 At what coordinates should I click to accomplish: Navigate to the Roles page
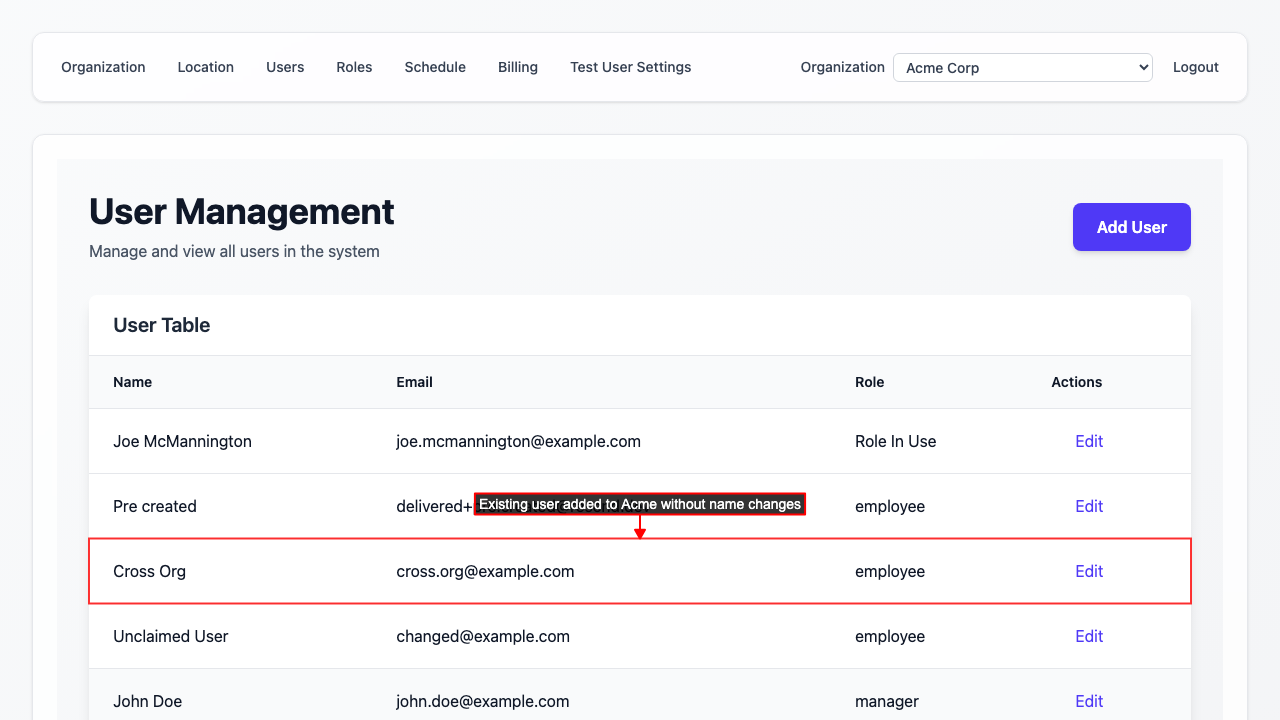tap(354, 67)
